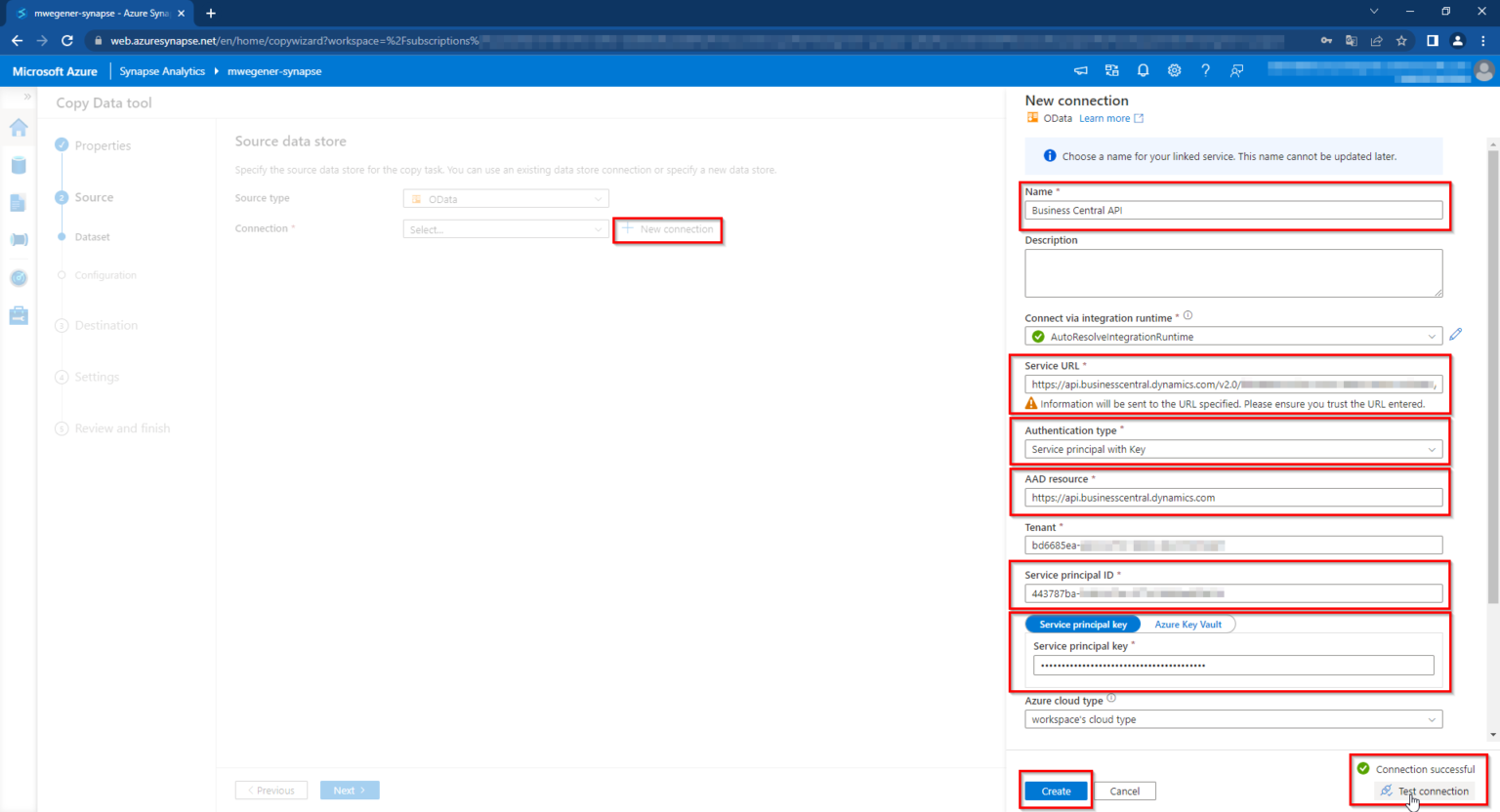Select the Service principal key option
The height and width of the screenshot is (812, 1500).
(x=1082, y=624)
